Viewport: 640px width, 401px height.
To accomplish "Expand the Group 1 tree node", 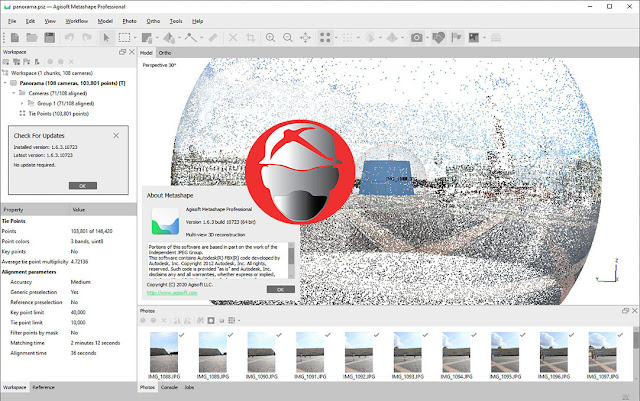I will click(x=22, y=103).
